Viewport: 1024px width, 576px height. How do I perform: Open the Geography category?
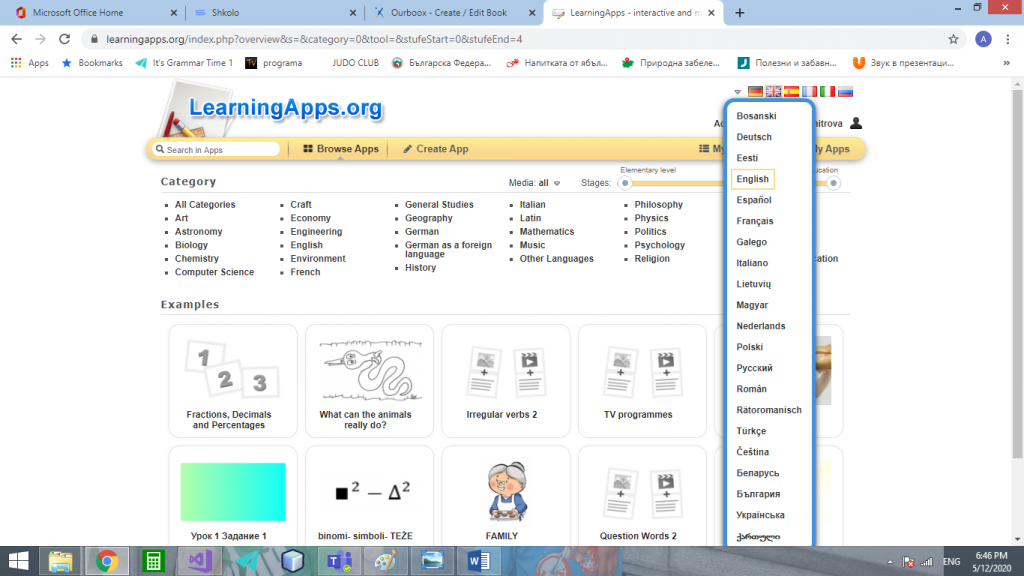point(428,218)
